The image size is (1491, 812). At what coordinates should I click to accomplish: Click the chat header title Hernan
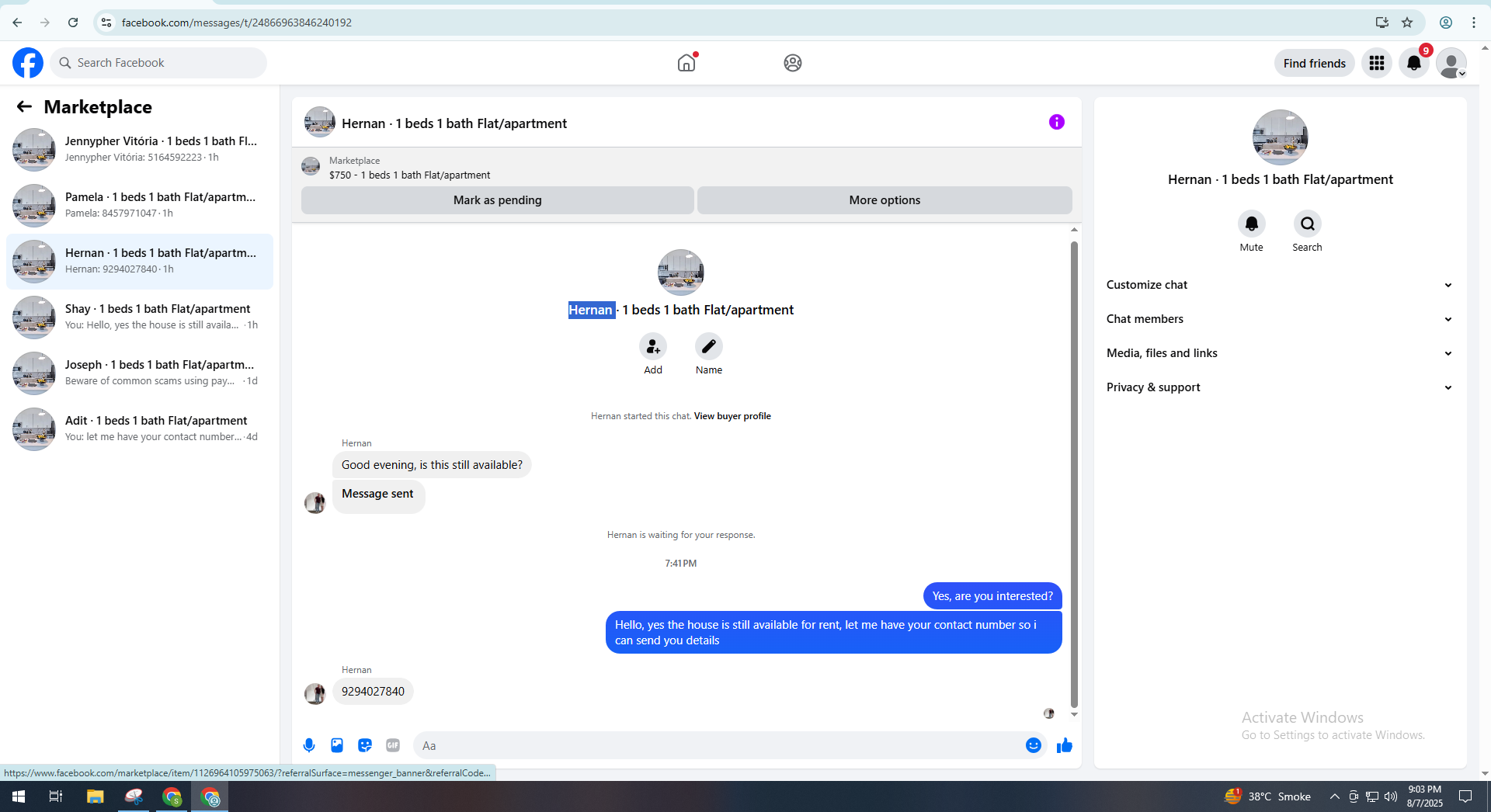click(454, 123)
